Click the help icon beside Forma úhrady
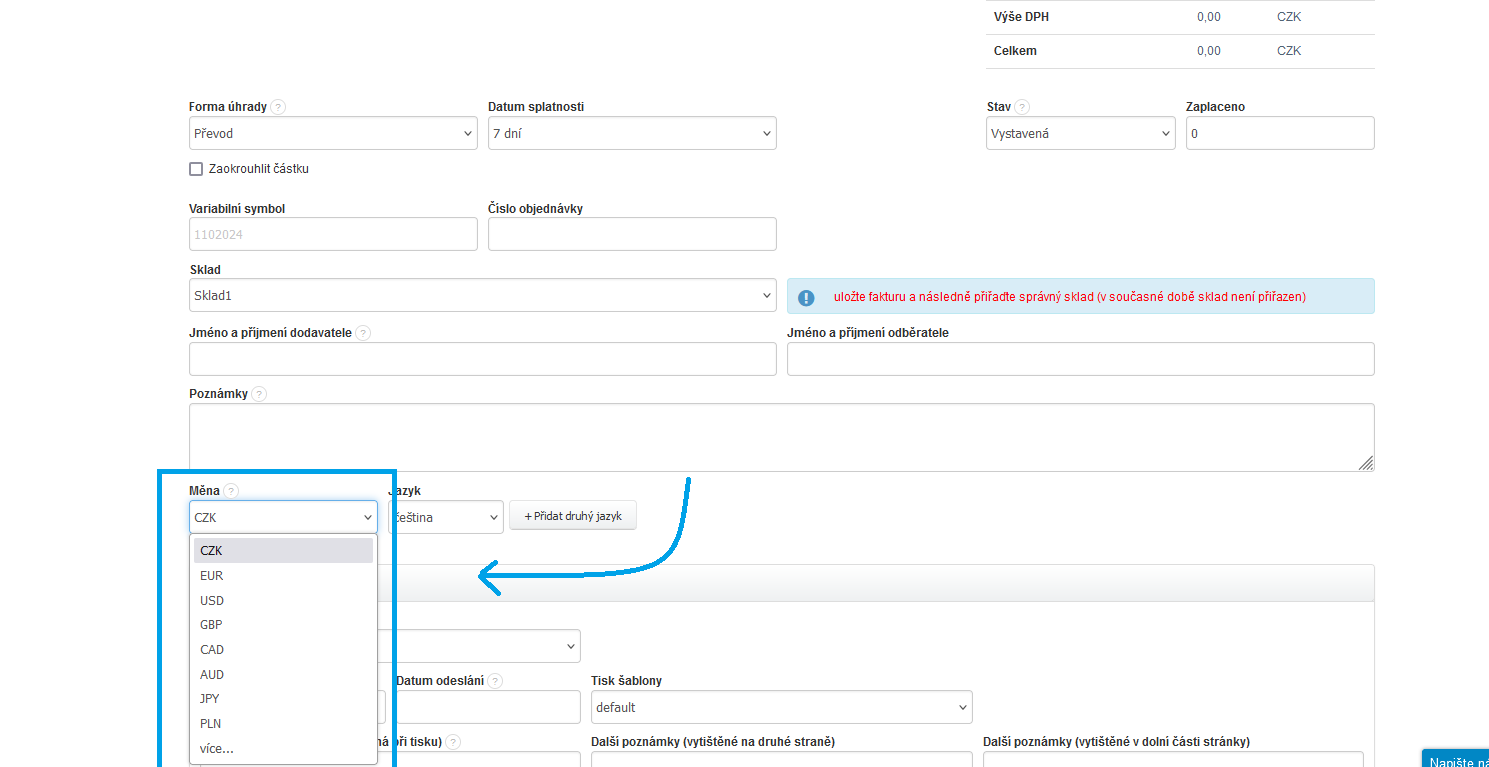This screenshot has width=1489, height=767. click(278, 107)
